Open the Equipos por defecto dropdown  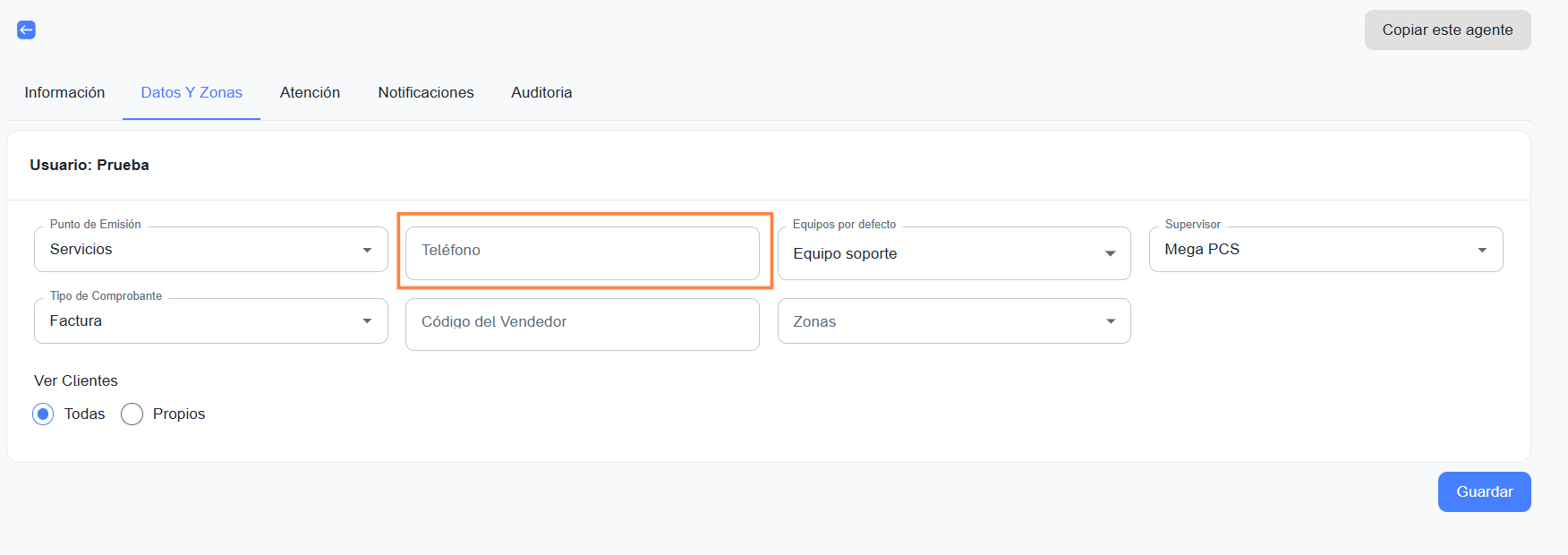click(953, 253)
